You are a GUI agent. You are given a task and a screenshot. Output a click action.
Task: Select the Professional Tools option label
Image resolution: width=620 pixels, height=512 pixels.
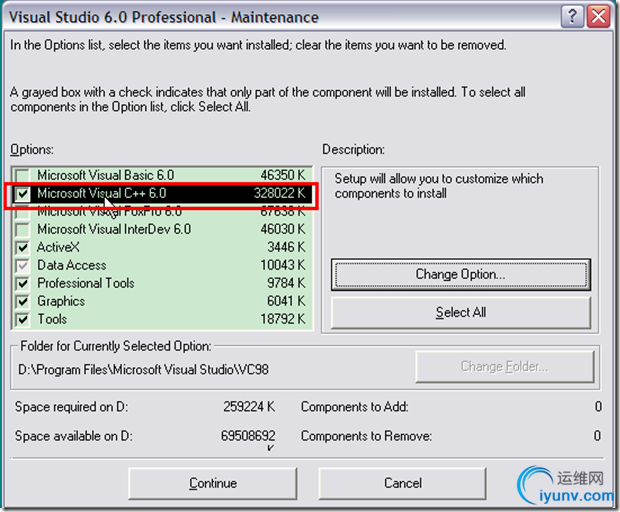coord(86,283)
